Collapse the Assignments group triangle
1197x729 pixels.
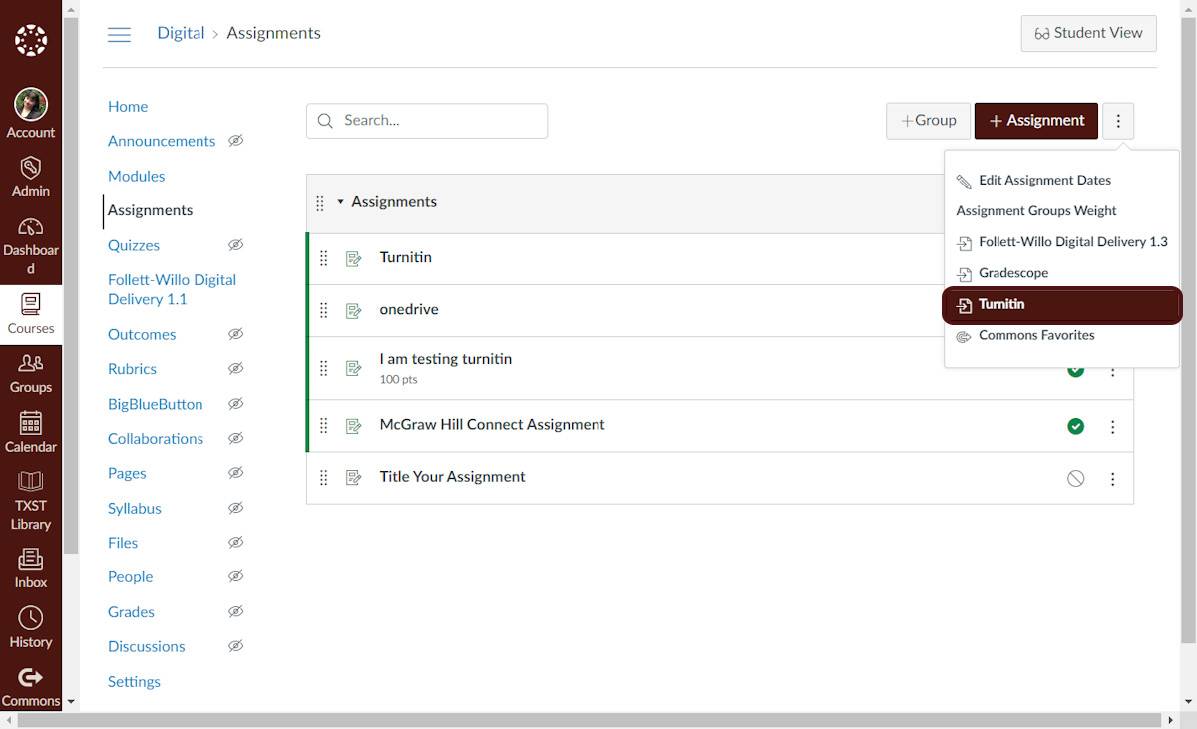(x=340, y=202)
